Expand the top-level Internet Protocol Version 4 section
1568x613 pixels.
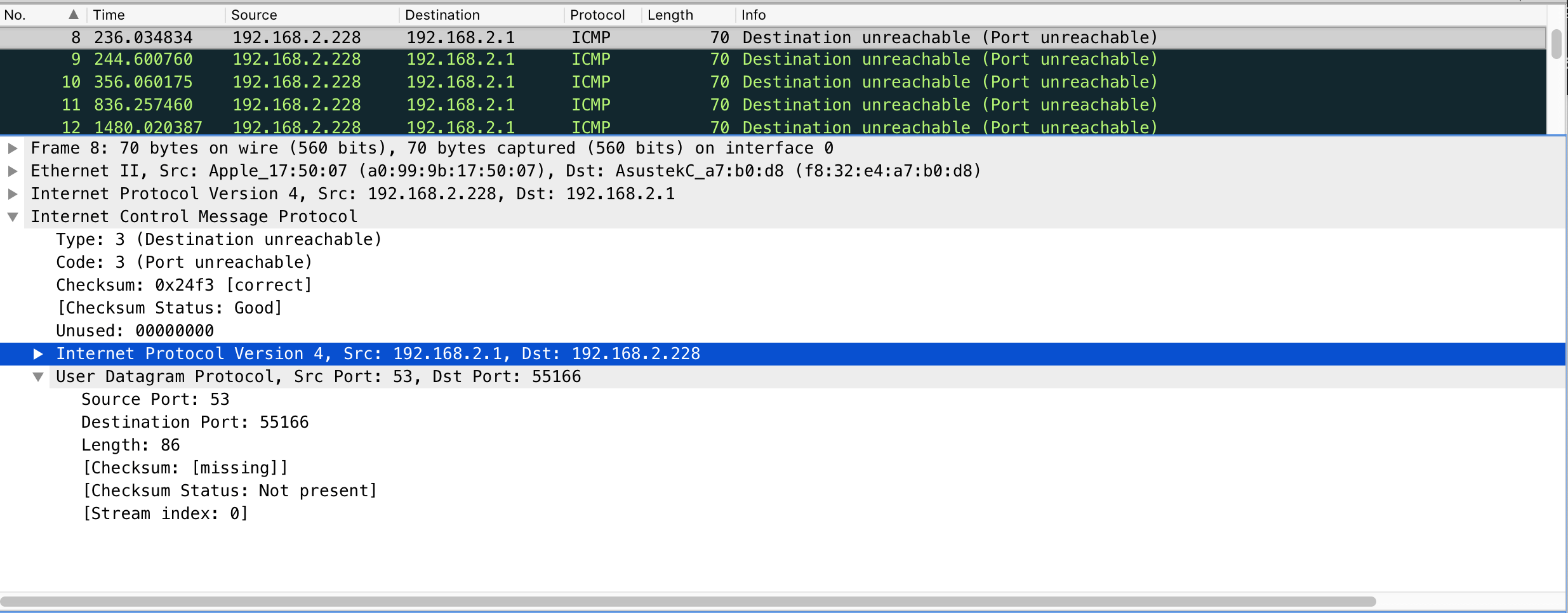13,194
